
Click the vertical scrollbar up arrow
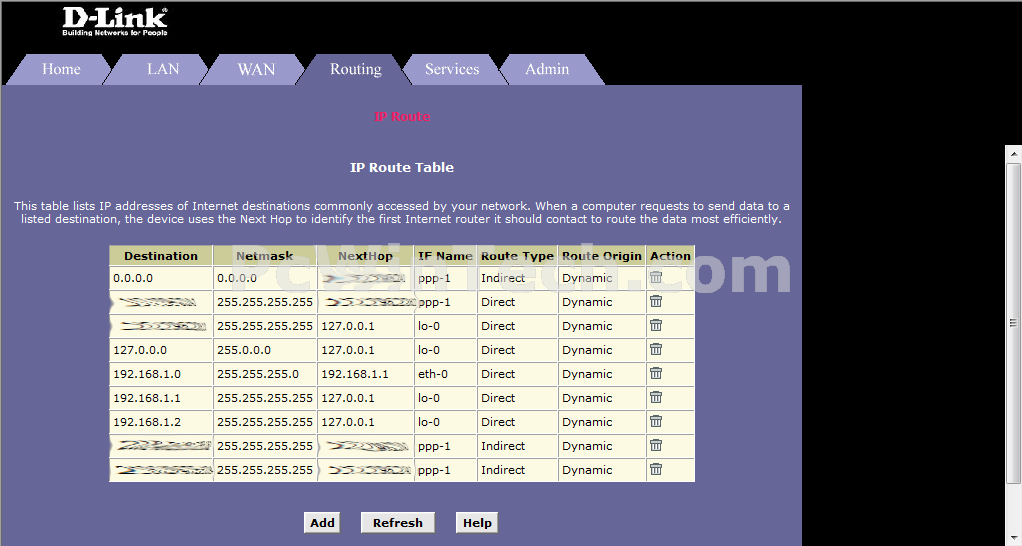click(x=1013, y=153)
